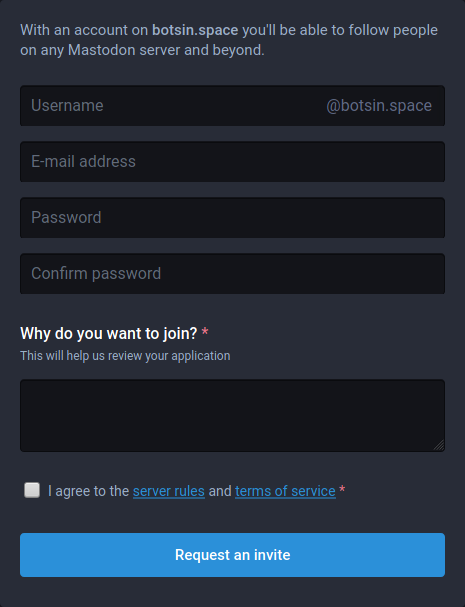Click the red asterisk after terms of service
This screenshot has width=465, height=607.
pyautogui.click(x=342, y=489)
